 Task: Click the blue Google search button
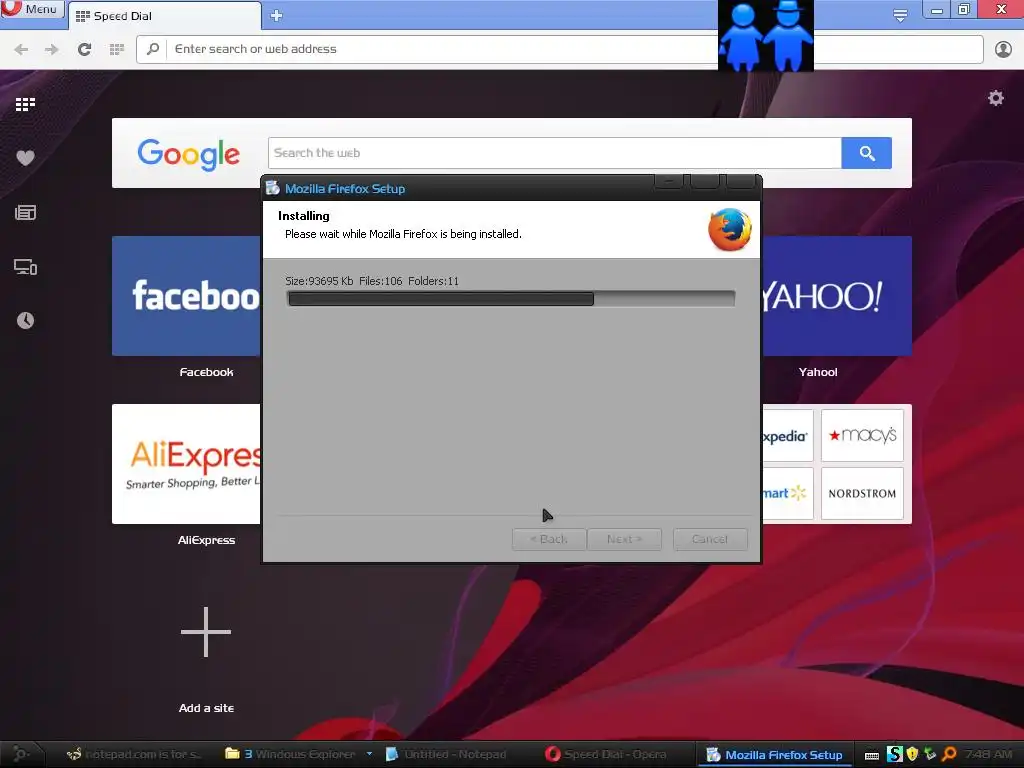click(x=867, y=153)
